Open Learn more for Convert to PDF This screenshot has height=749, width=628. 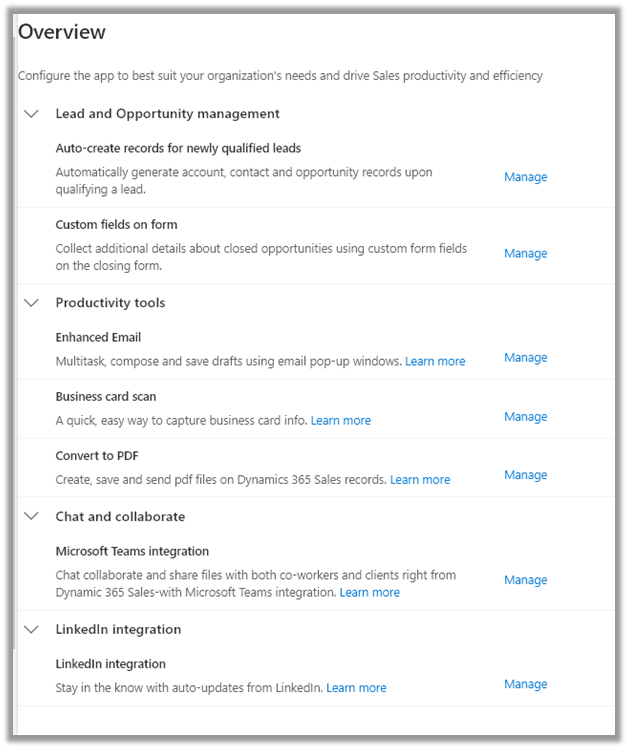(x=420, y=480)
